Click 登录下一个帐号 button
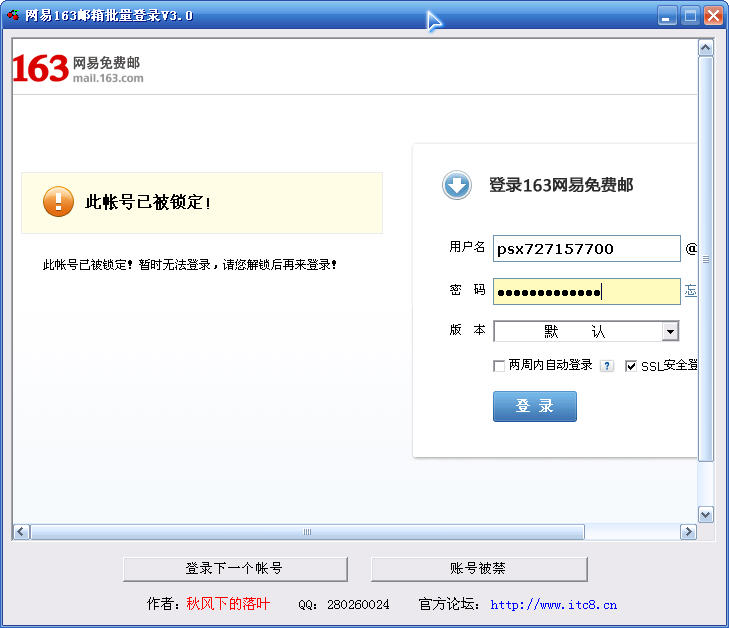Image resolution: width=729 pixels, height=628 pixels. (235, 569)
